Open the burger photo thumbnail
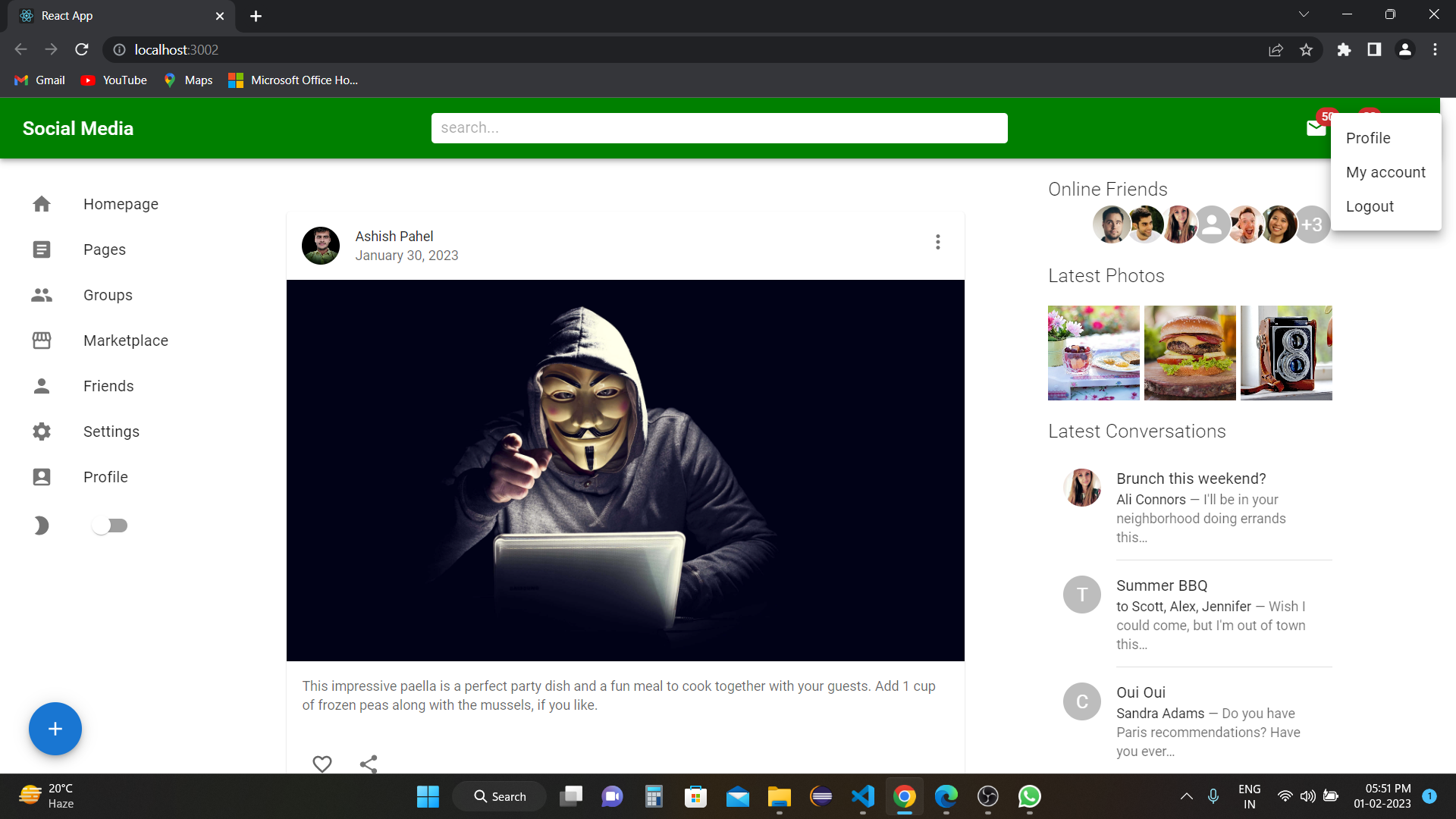The height and width of the screenshot is (819, 1456). 1190,353
